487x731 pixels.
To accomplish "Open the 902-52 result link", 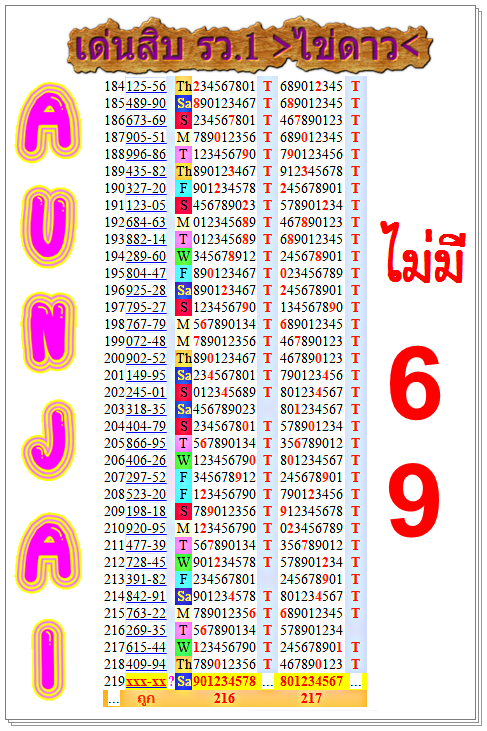I will [x=146, y=359].
